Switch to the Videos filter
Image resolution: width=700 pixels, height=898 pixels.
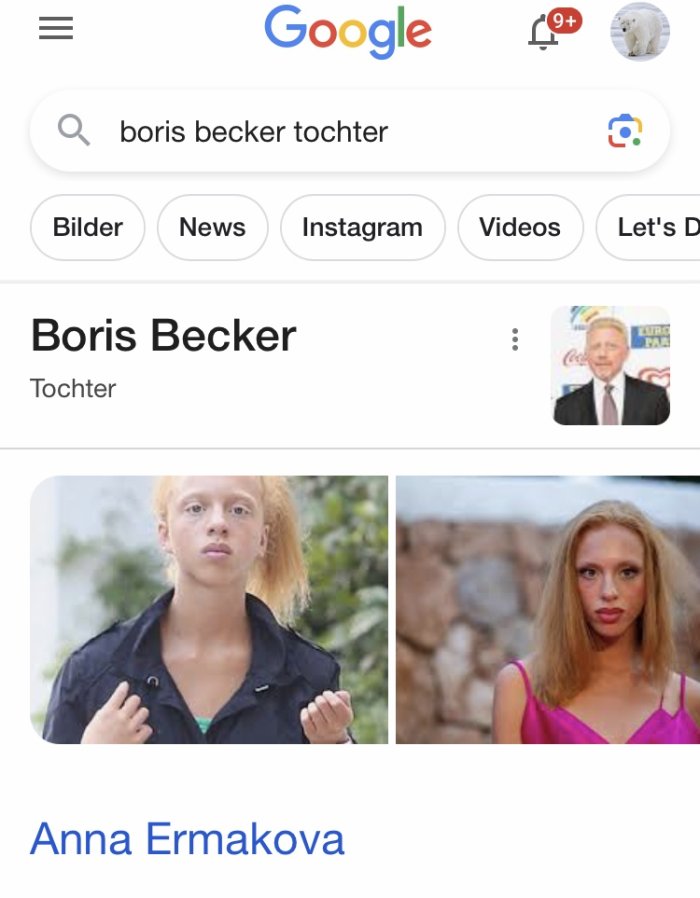pyautogui.click(x=520, y=227)
